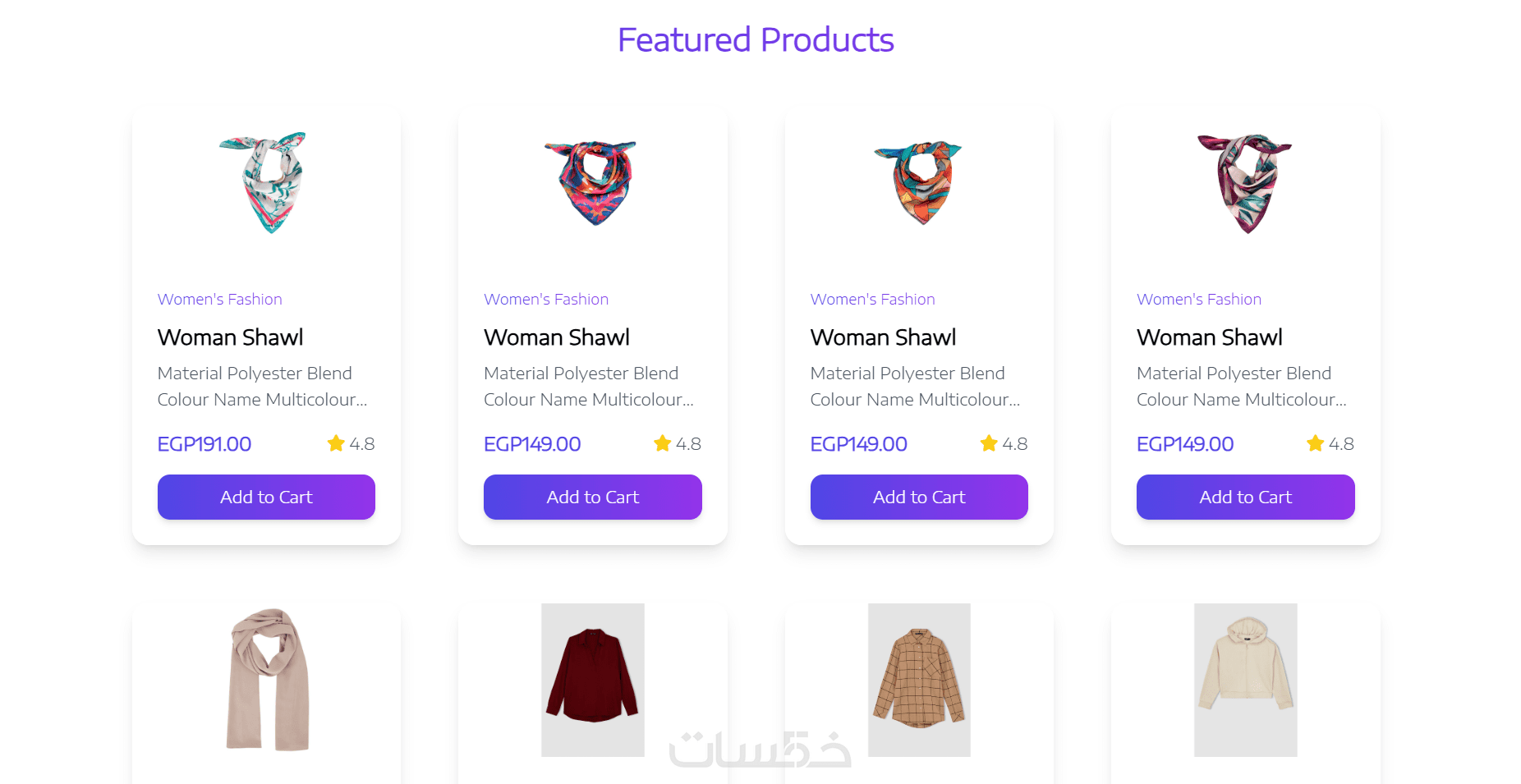Add the second Woman Shawl to cart
The image size is (1521, 784).
[x=593, y=497]
